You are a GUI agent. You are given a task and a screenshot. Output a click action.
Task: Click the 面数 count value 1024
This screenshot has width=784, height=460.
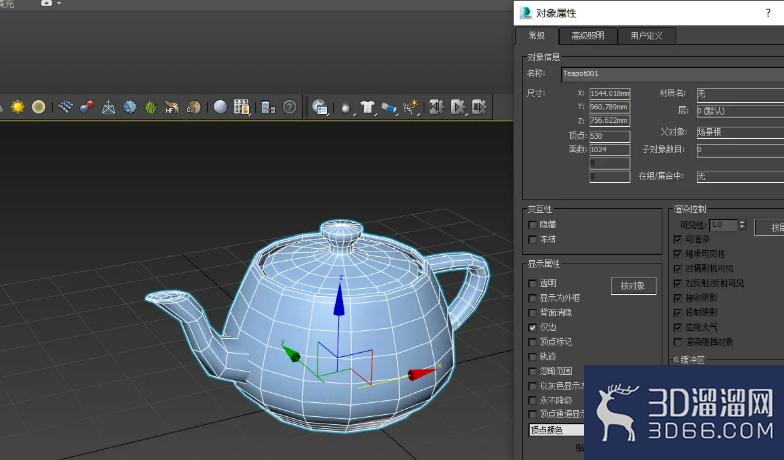(x=610, y=150)
